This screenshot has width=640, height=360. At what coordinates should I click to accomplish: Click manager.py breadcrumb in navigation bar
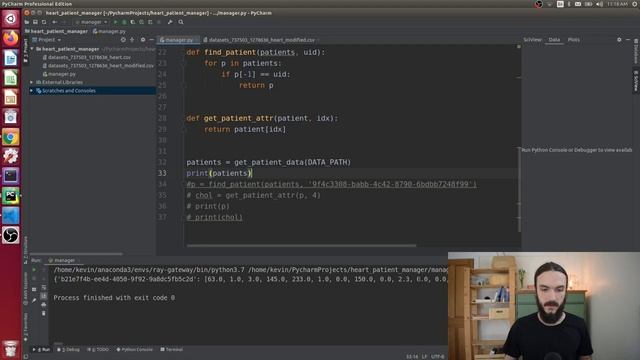(x=109, y=31)
